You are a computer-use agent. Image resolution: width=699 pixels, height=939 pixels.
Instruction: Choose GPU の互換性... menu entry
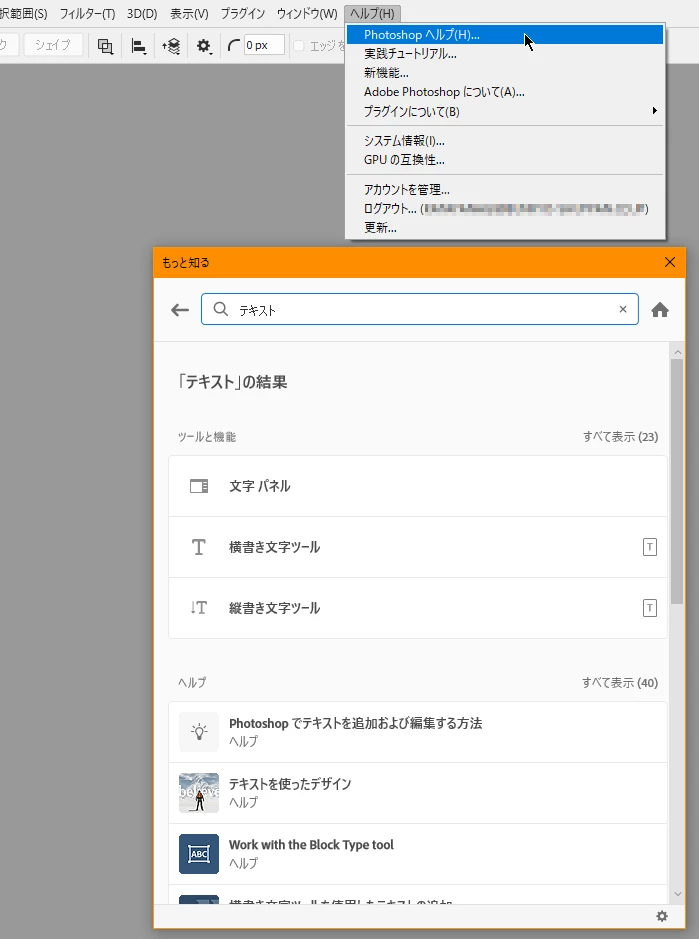point(505,160)
